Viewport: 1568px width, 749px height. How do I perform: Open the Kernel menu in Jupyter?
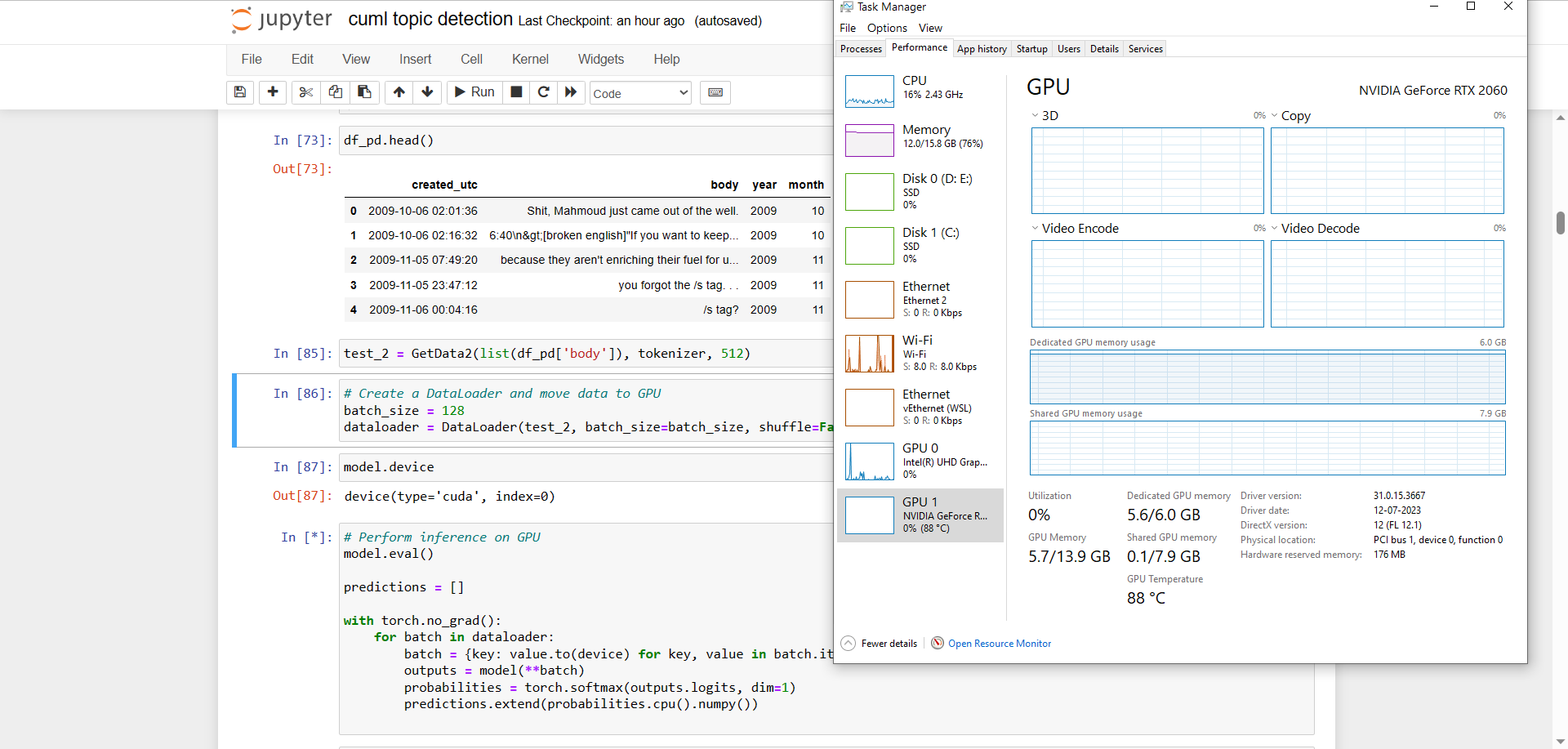click(x=530, y=59)
